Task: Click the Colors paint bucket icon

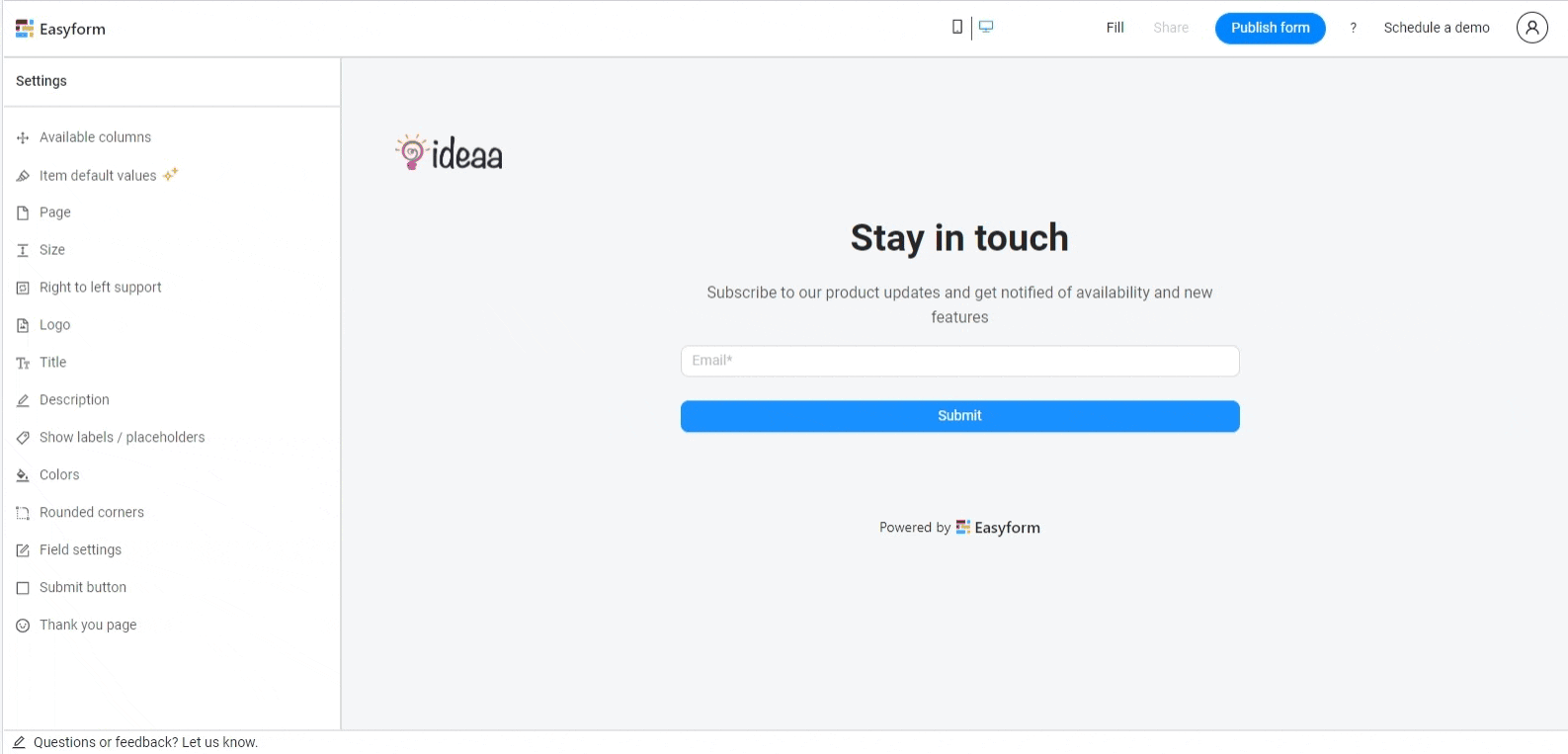Action: tap(23, 475)
